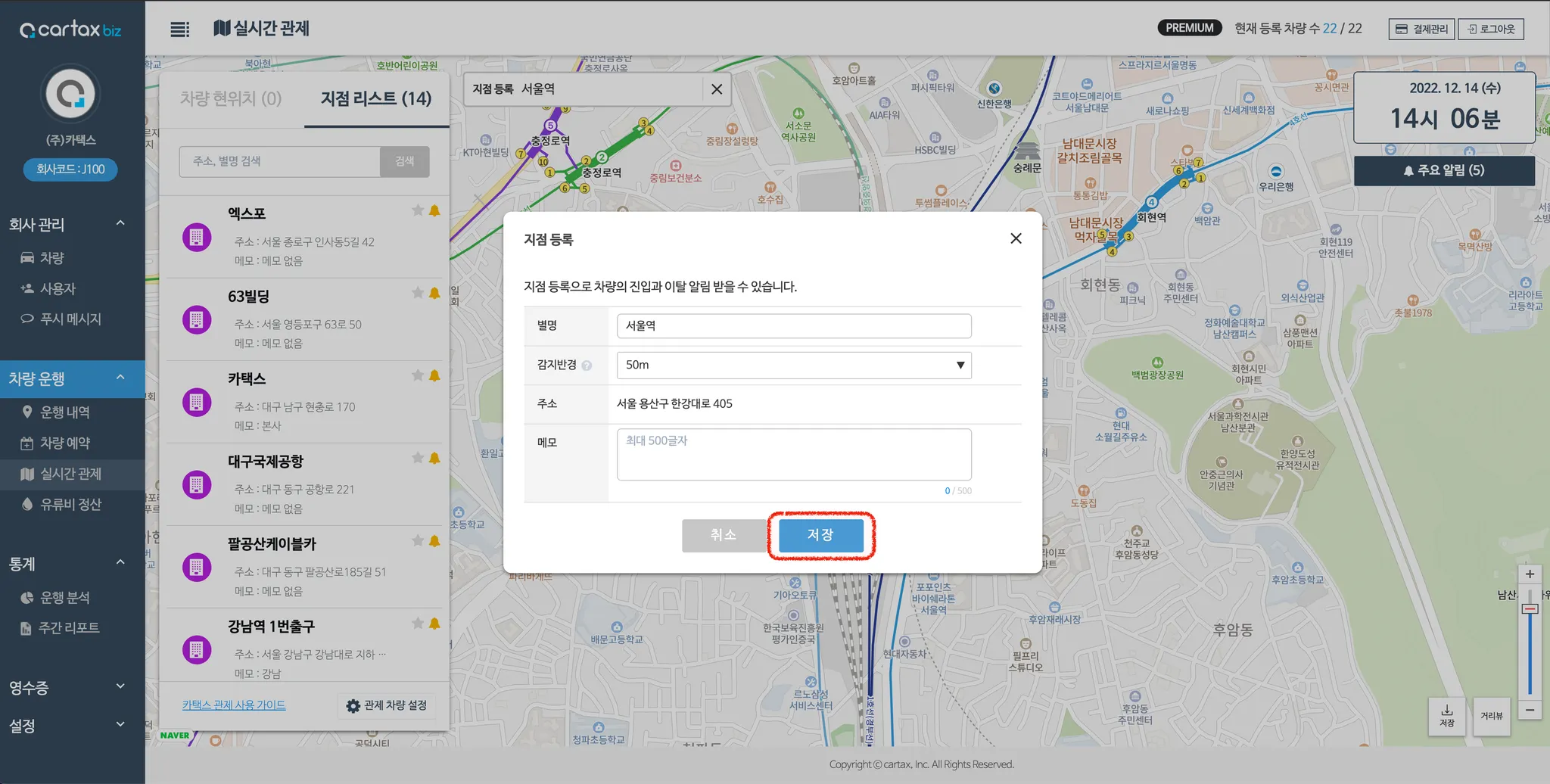Click the map zoom slider handle
The height and width of the screenshot is (784, 1550).
(x=1530, y=609)
